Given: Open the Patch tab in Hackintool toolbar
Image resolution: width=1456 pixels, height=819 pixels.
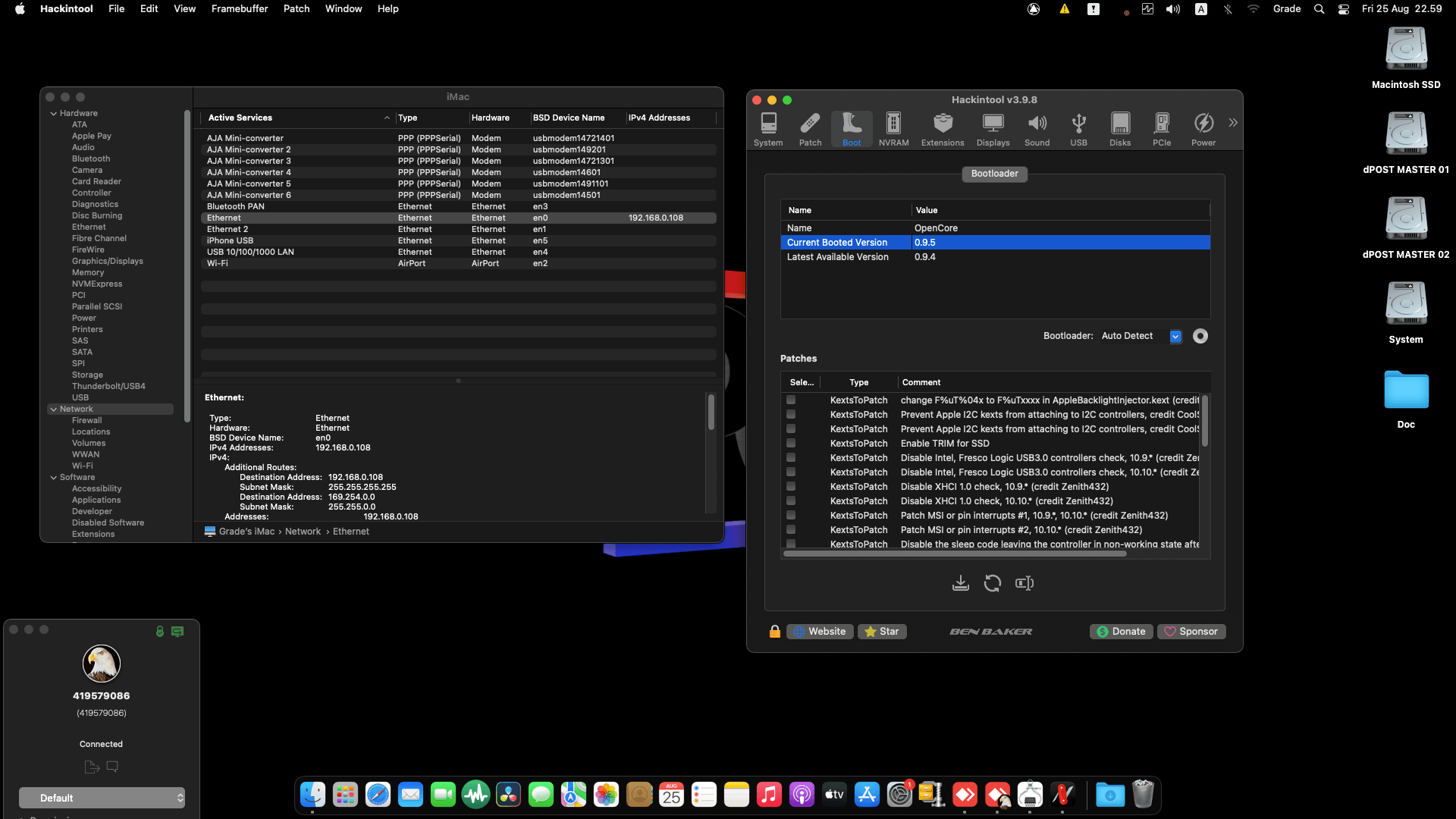Looking at the screenshot, I should pos(810,129).
